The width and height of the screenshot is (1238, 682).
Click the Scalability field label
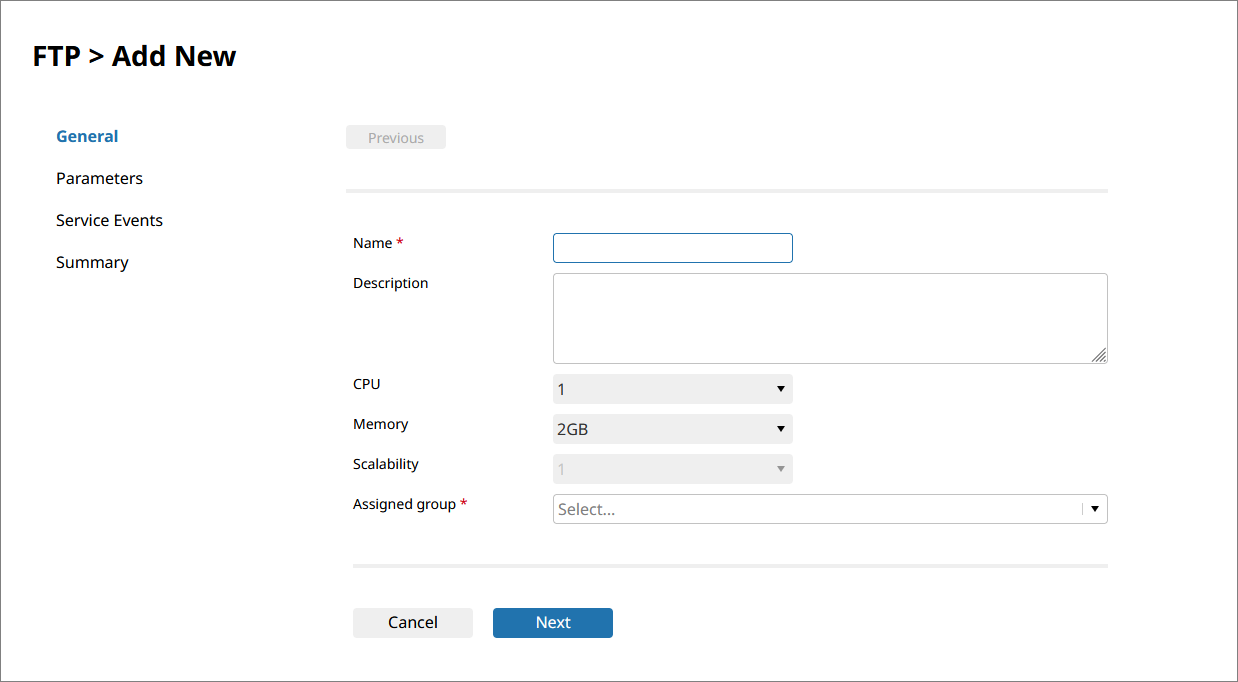(385, 465)
